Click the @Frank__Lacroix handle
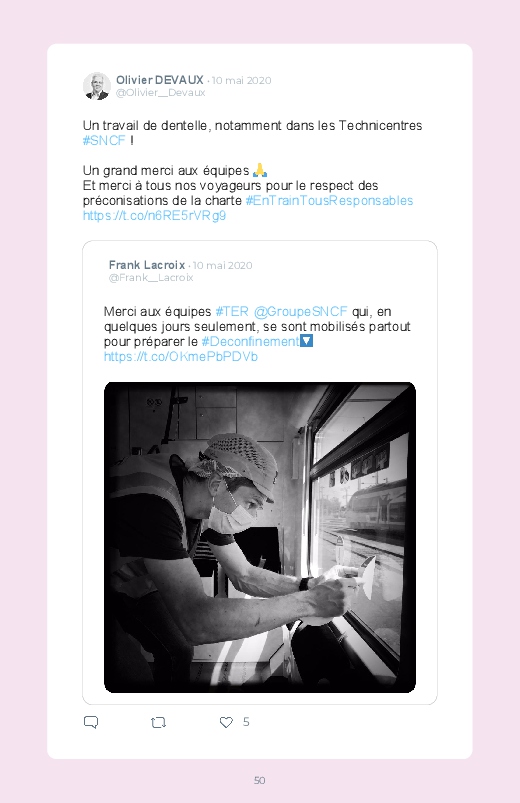The image size is (520, 803). [x=151, y=278]
